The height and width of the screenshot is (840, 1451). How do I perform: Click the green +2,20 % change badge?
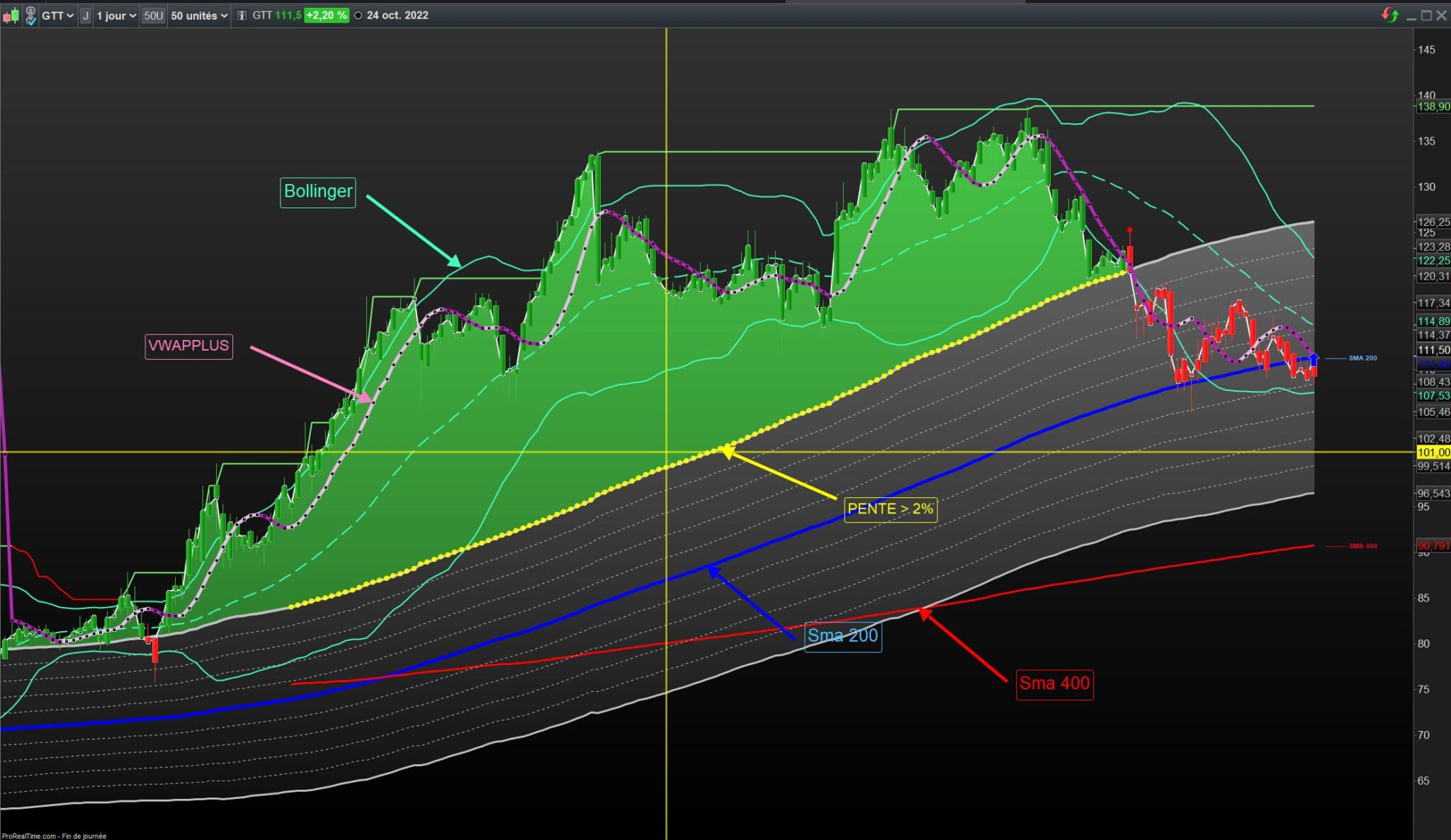(x=326, y=16)
